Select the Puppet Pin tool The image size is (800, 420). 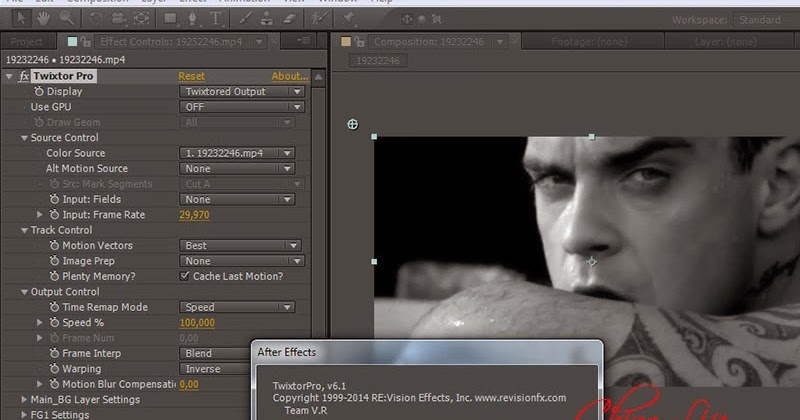tap(348, 19)
